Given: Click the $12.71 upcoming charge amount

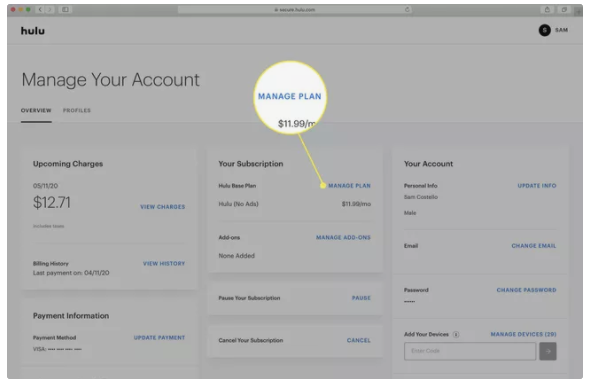Looking at the screenshot, I should (52, 202).
